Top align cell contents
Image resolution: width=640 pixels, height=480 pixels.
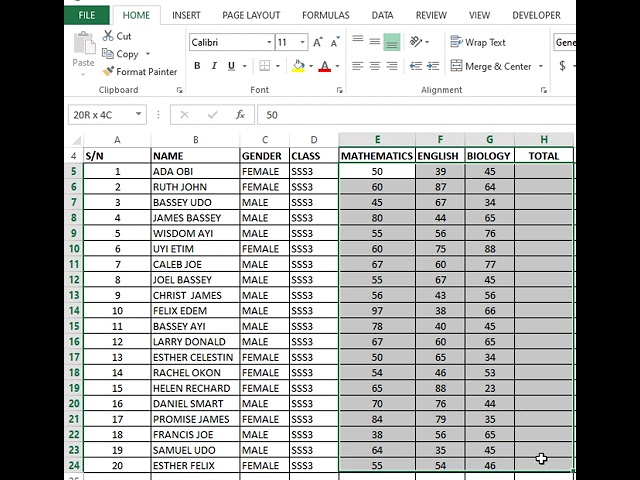[358, 41]
